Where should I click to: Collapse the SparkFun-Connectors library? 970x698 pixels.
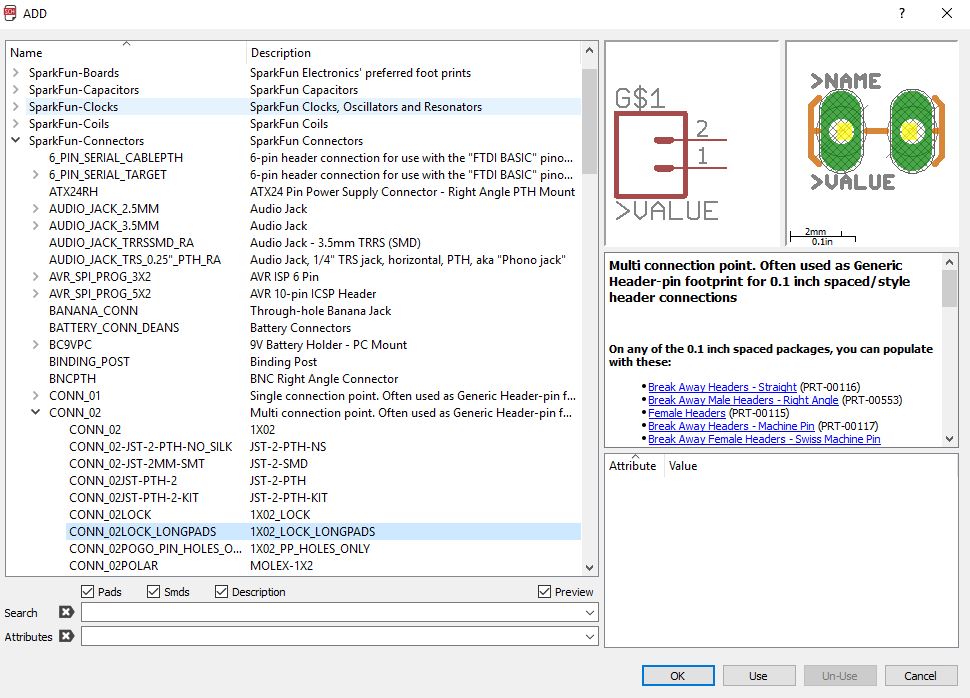[x=15, y=140]
